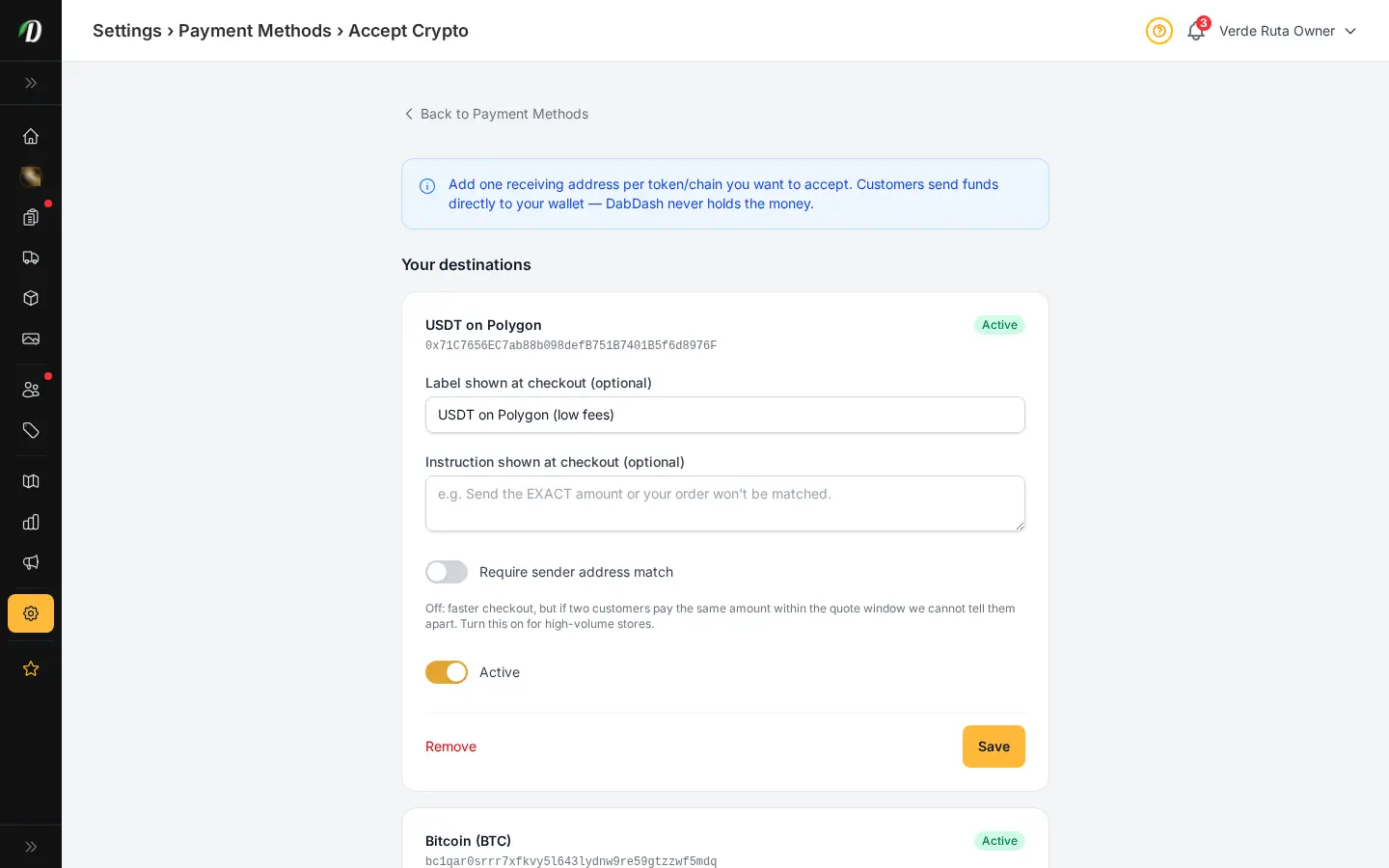Viewport: 1389px width, 868px height.
Task: Enable Require sender address match
Action: pos(447,572)
